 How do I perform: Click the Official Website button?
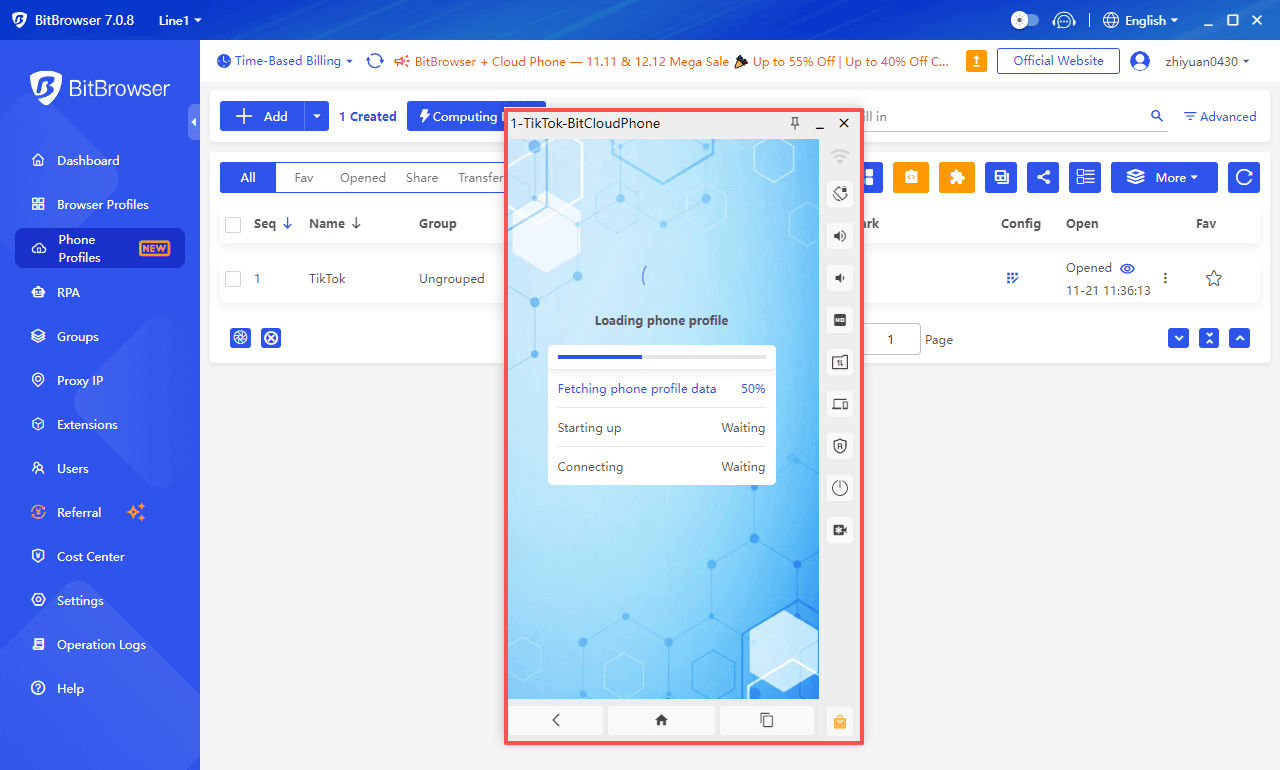(1057, 60)
